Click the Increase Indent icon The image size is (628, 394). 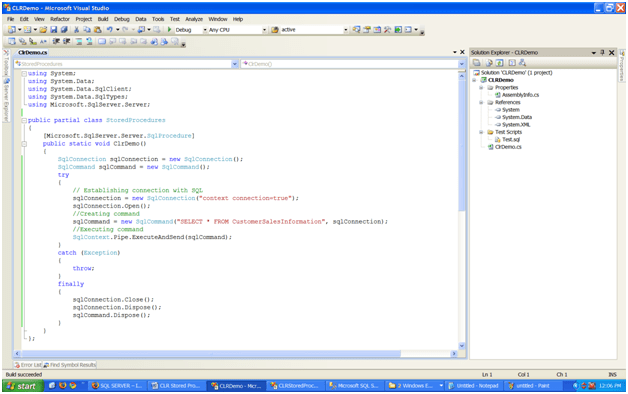tap(66, 41)
